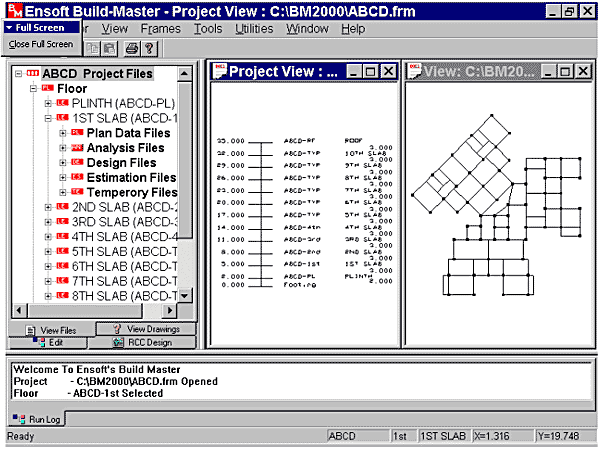
Task: Collapse the ABCD Project Files root
Action: tap(20, 73)
